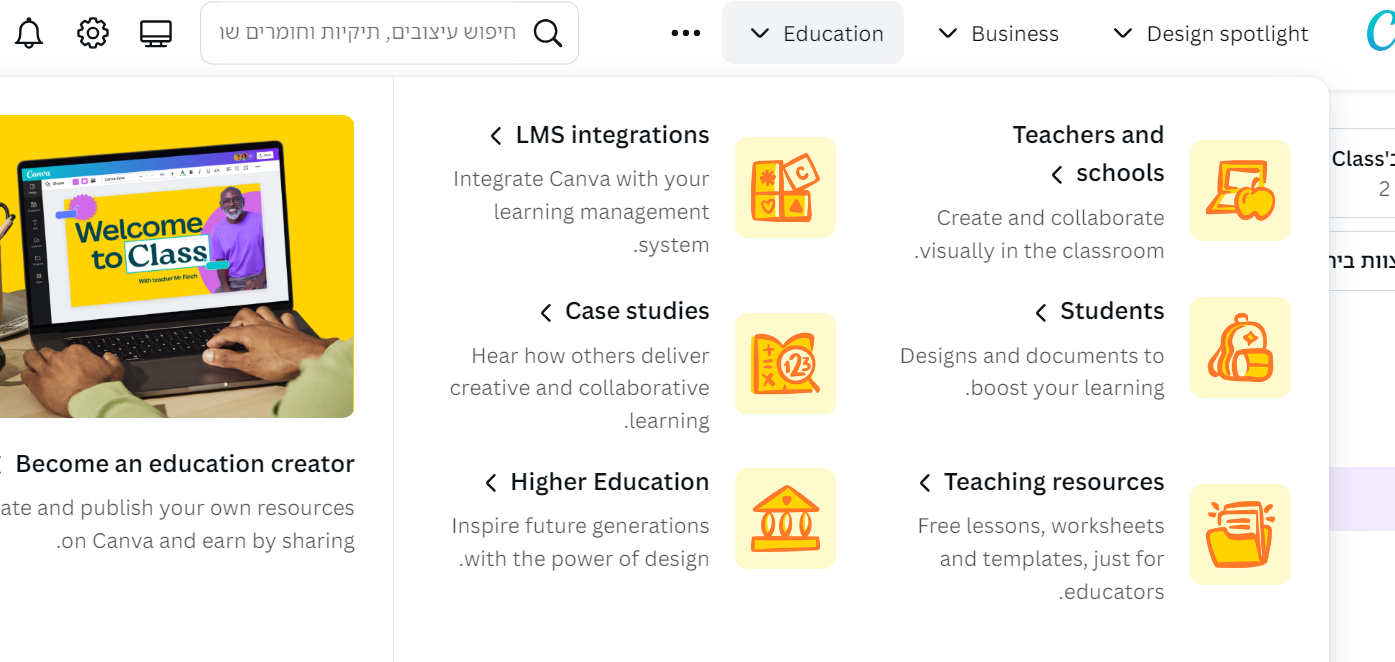Click the desktop monitor icon

click(x=156, y=33)
